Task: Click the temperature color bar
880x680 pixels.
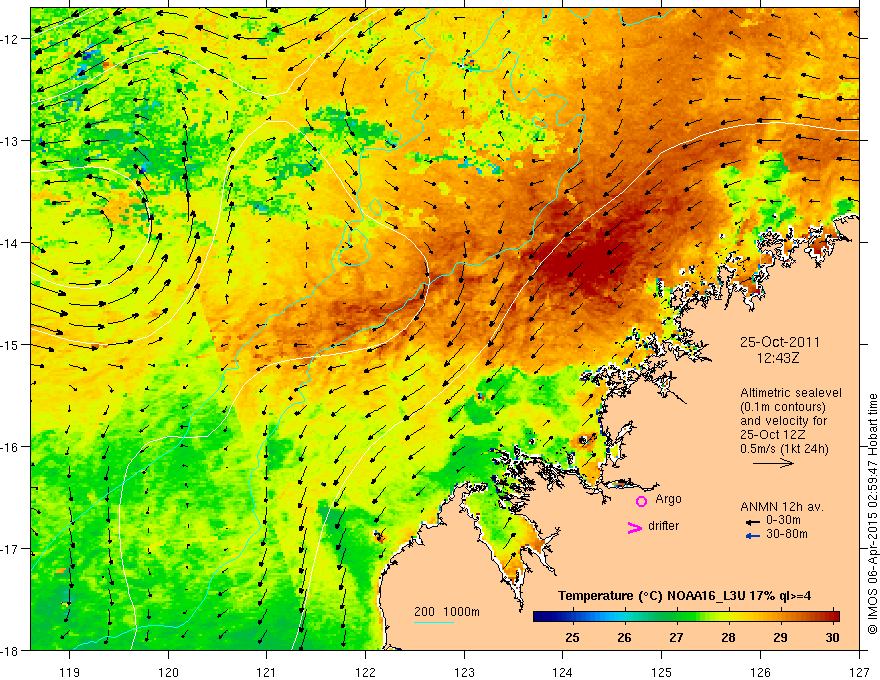Action: point(686,617)
